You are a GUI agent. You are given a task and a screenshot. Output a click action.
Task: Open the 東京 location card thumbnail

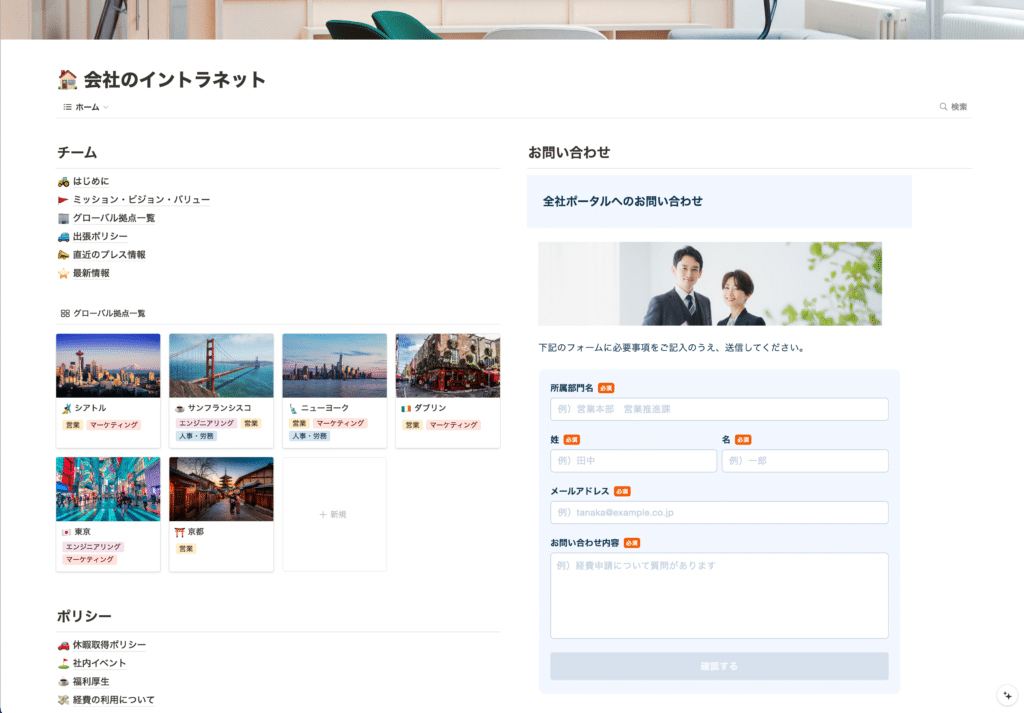pyautogui.click(x=108, y=487)
